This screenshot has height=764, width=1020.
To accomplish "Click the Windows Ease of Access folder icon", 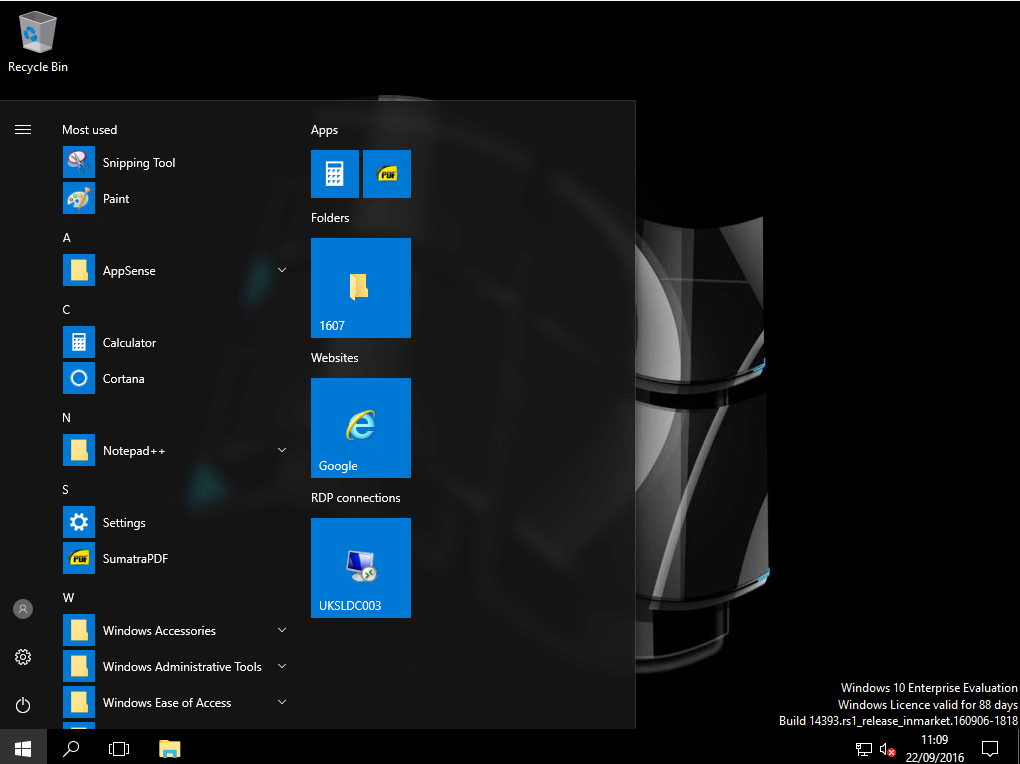I will [x=79, y=702].
